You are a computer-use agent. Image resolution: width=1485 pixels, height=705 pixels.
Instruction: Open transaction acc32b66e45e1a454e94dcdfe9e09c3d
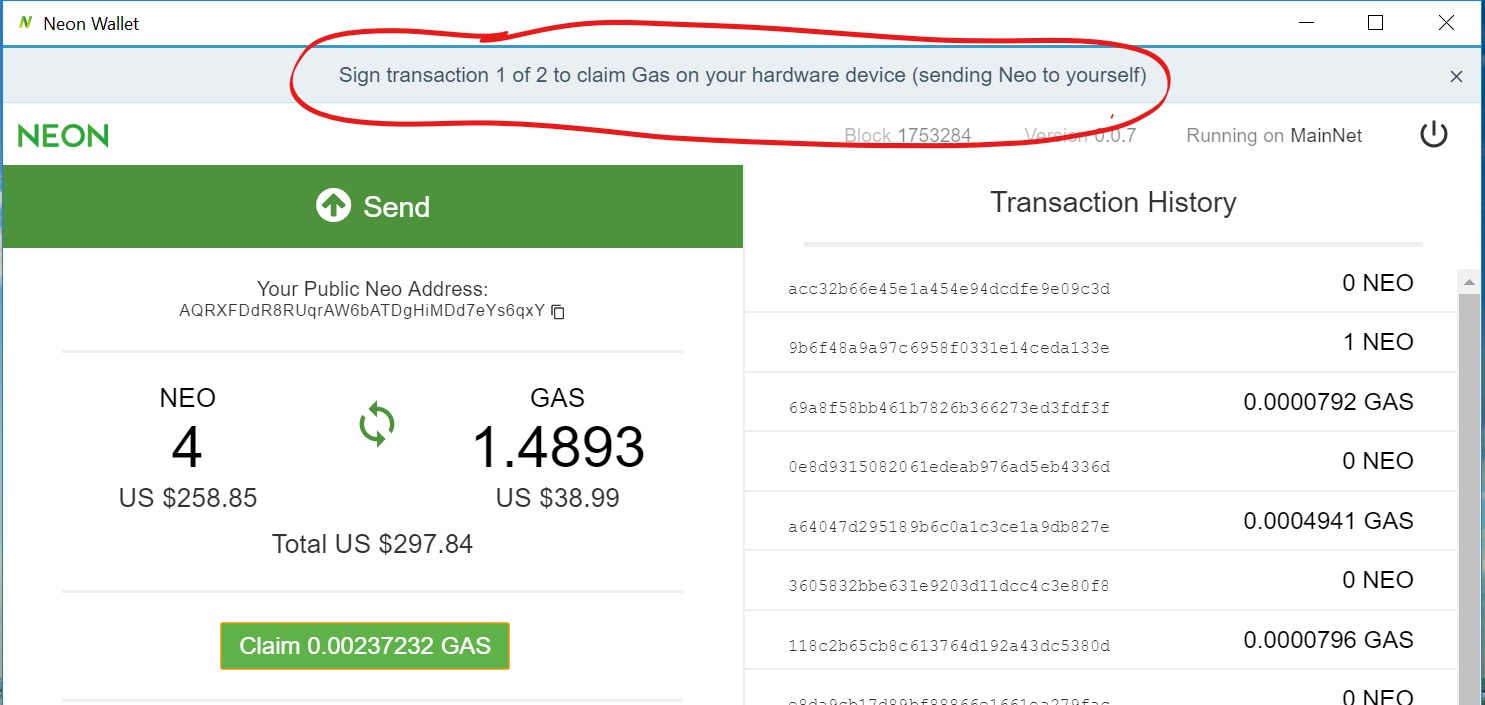pyautogui.click(x=949, y=289)
